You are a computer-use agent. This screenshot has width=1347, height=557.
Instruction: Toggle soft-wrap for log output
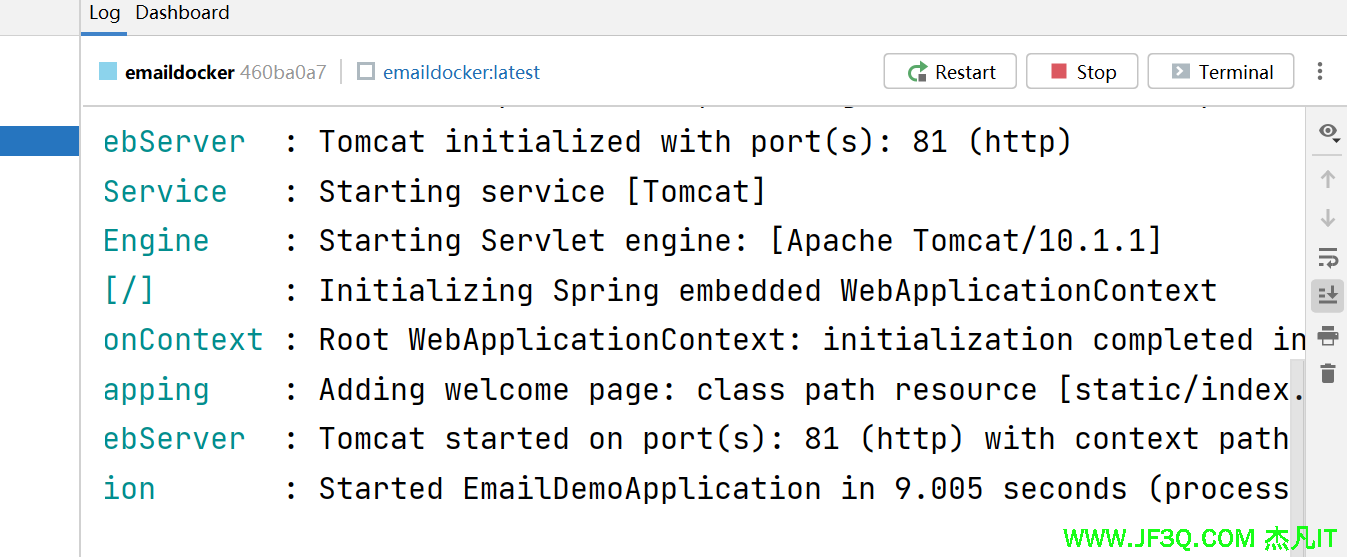point(1328,258)
